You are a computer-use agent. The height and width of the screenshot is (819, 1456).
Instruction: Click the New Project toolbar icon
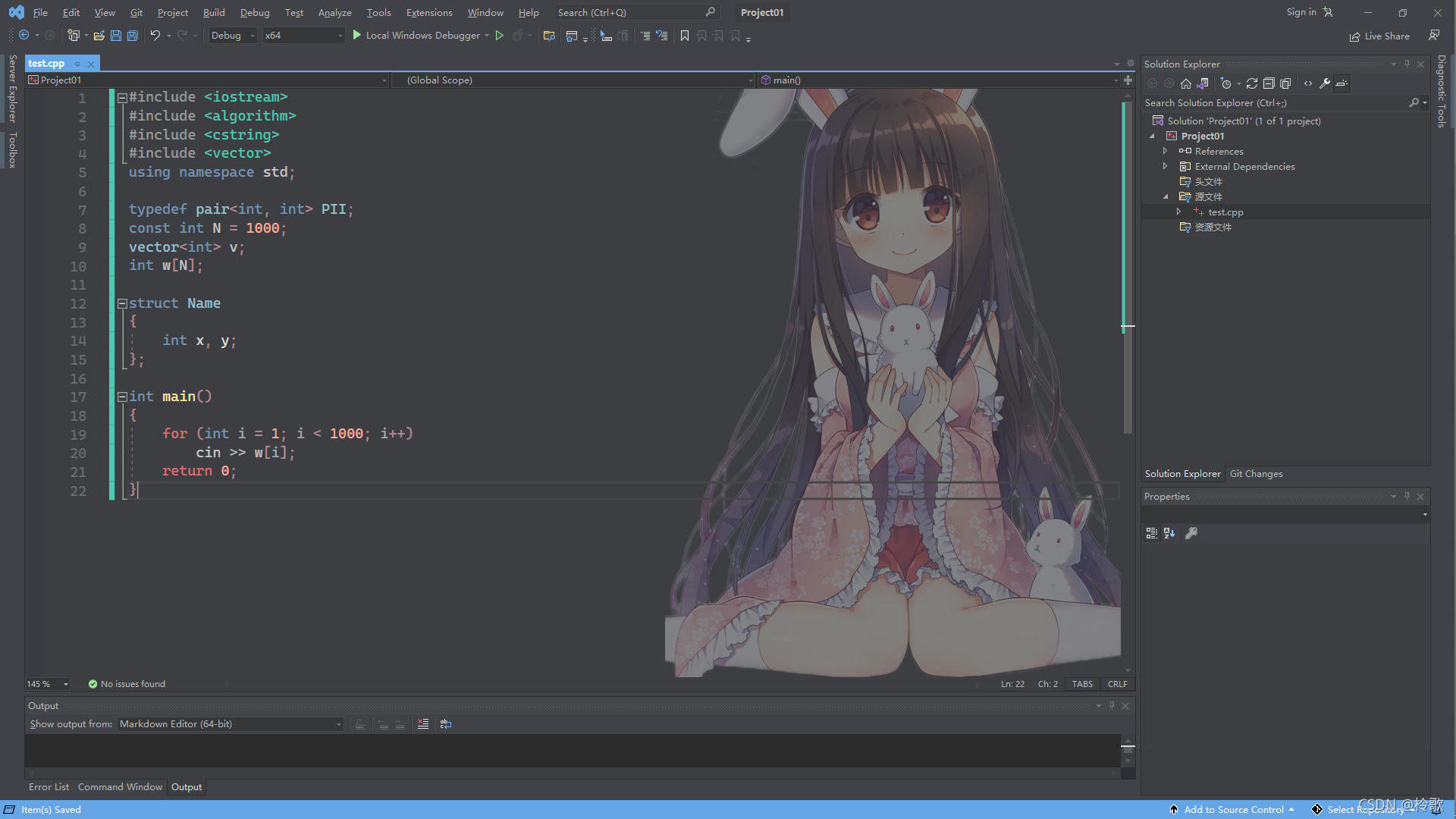(74, 35)
